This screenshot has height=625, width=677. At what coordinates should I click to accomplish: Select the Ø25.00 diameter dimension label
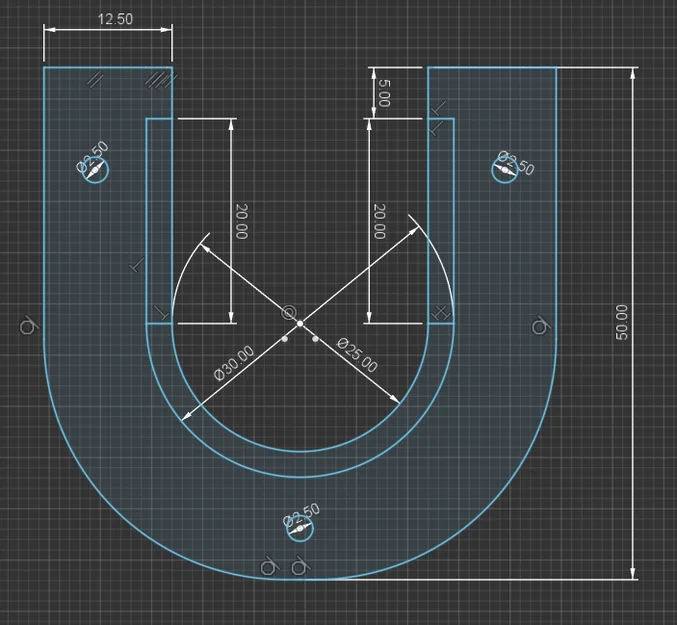pos(357,355)
